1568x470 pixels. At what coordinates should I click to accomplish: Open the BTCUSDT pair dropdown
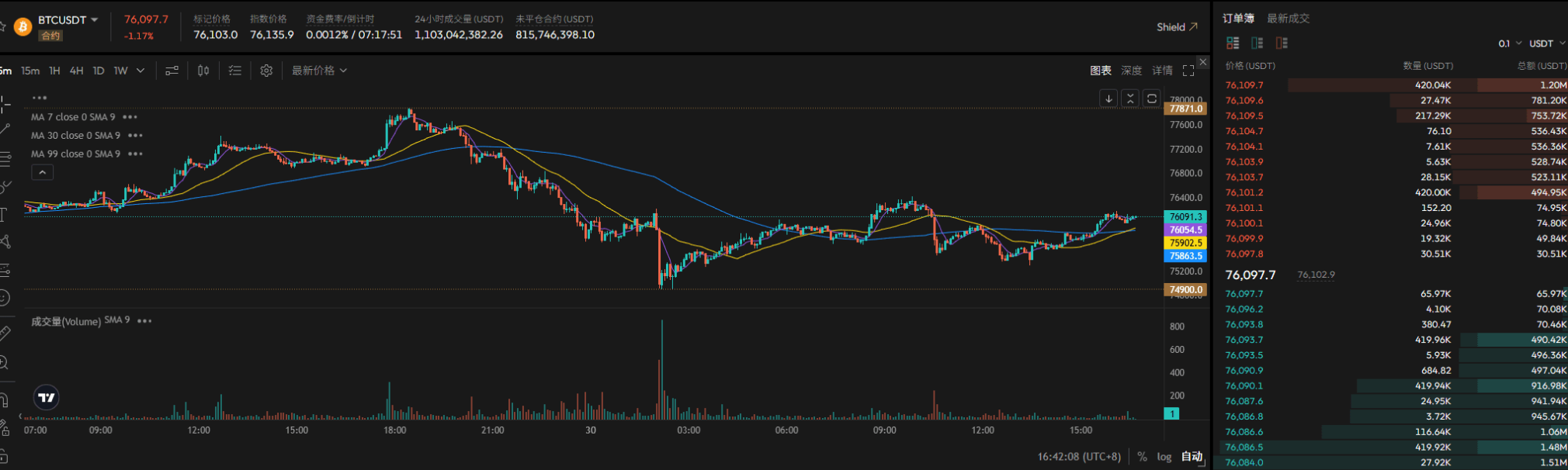pyautogui.click(x=68, y=19)
